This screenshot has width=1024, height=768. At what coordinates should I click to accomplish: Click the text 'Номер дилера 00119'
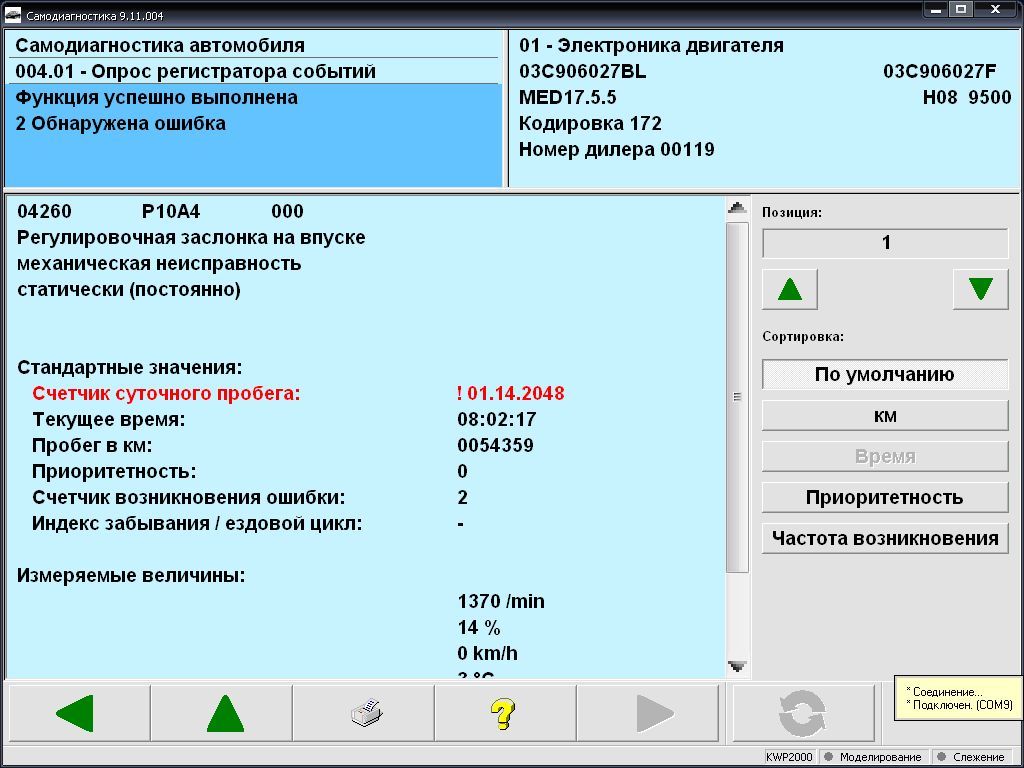click(616, 150)
